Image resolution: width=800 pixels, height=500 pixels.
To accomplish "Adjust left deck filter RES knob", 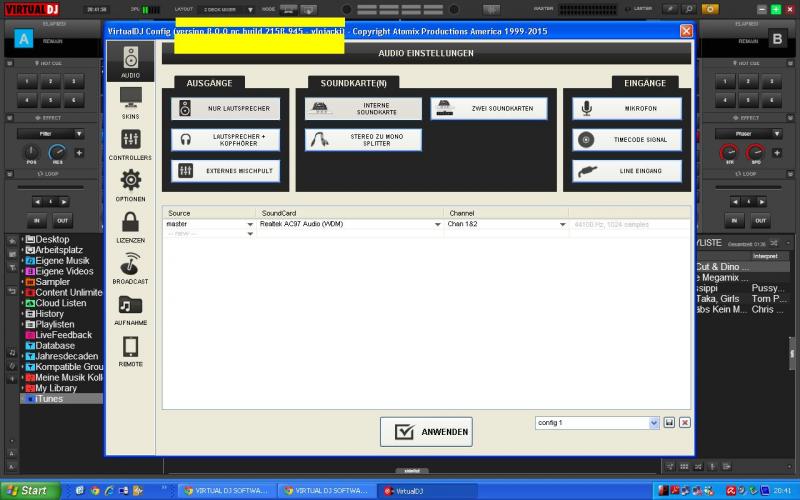I will 57,152.
